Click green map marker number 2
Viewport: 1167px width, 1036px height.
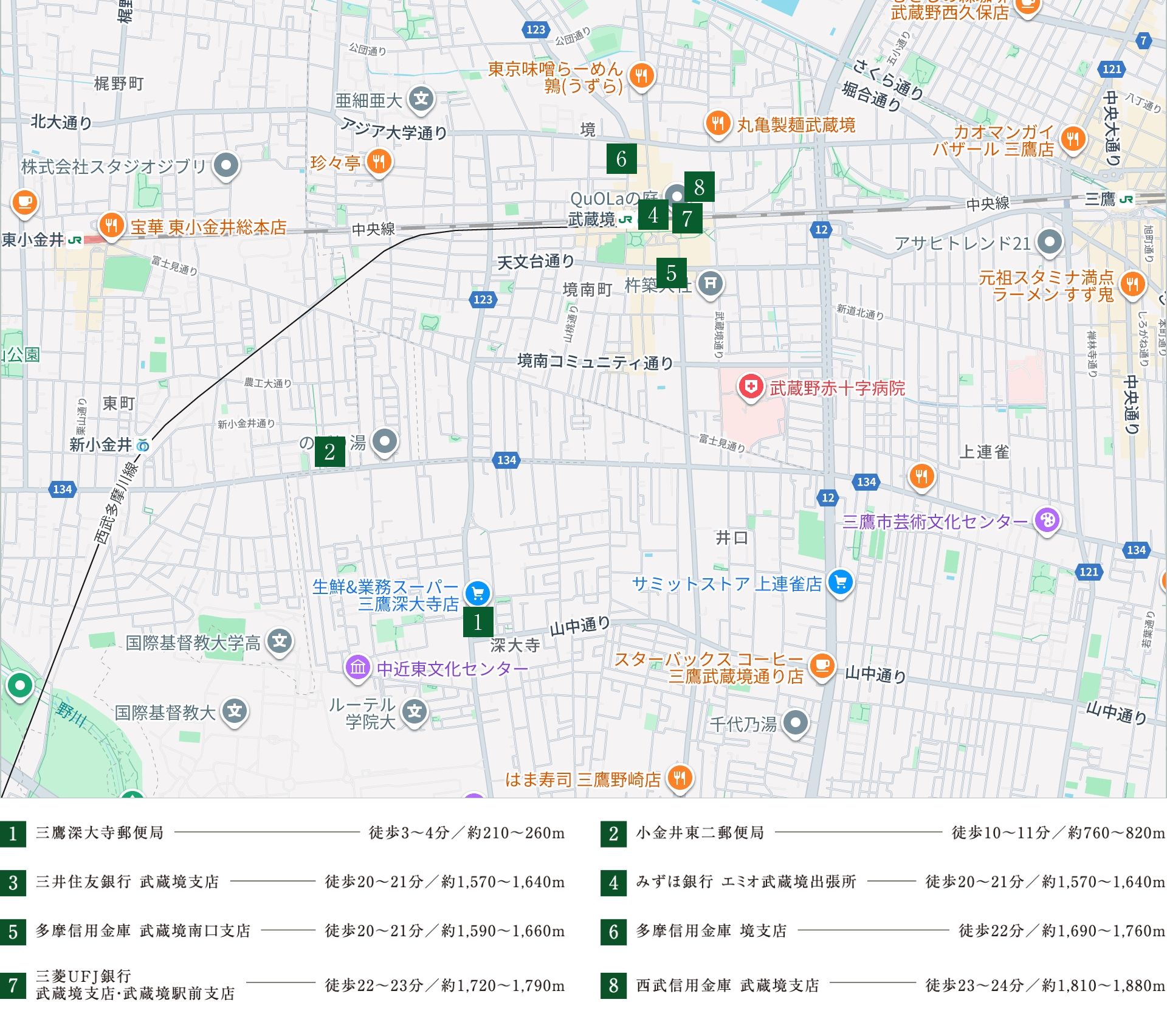click(x=329, y=452)
